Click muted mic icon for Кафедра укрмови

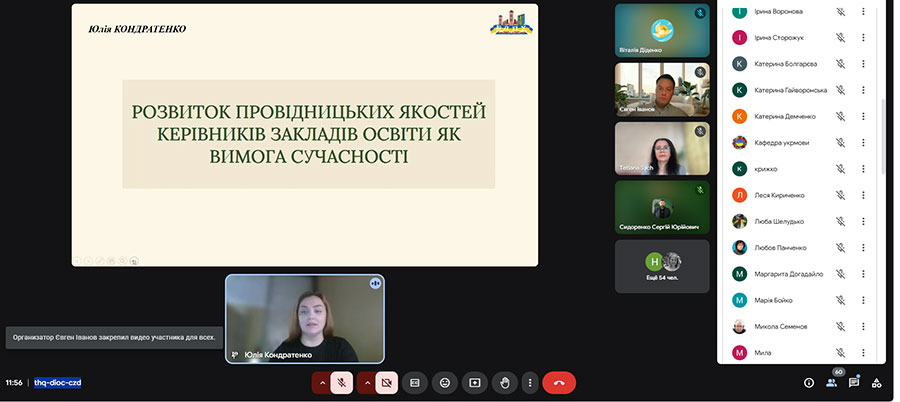point(840,142)
